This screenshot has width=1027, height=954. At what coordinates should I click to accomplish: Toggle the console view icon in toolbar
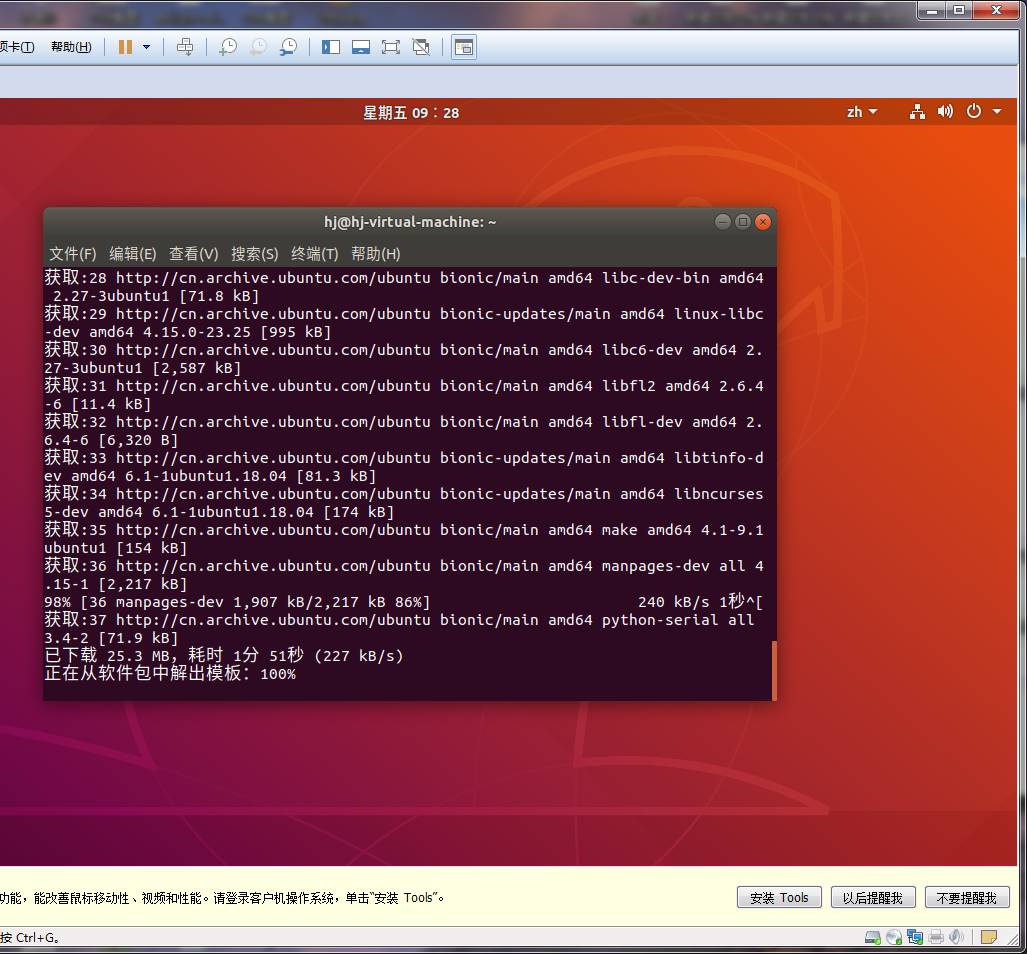point(464,47)
